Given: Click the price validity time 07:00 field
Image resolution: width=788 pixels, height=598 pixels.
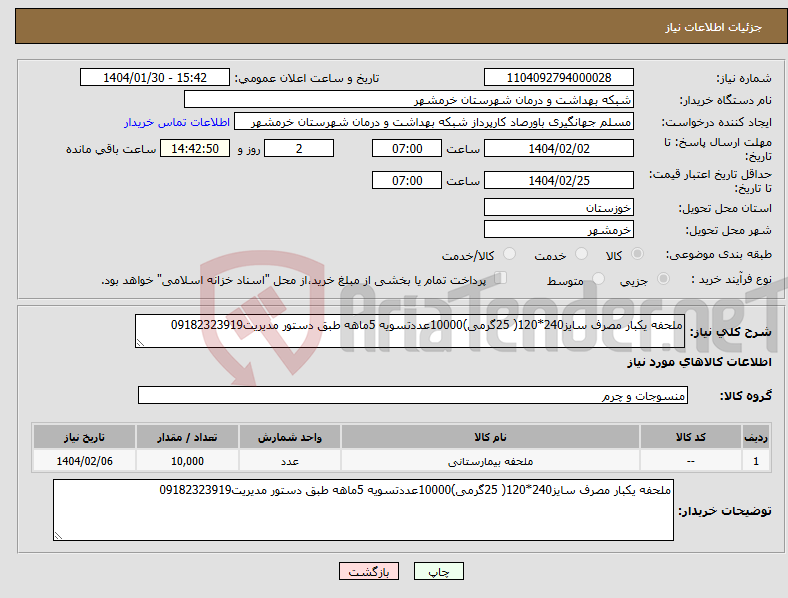Looking at the screenshot, I should (407, 180).
